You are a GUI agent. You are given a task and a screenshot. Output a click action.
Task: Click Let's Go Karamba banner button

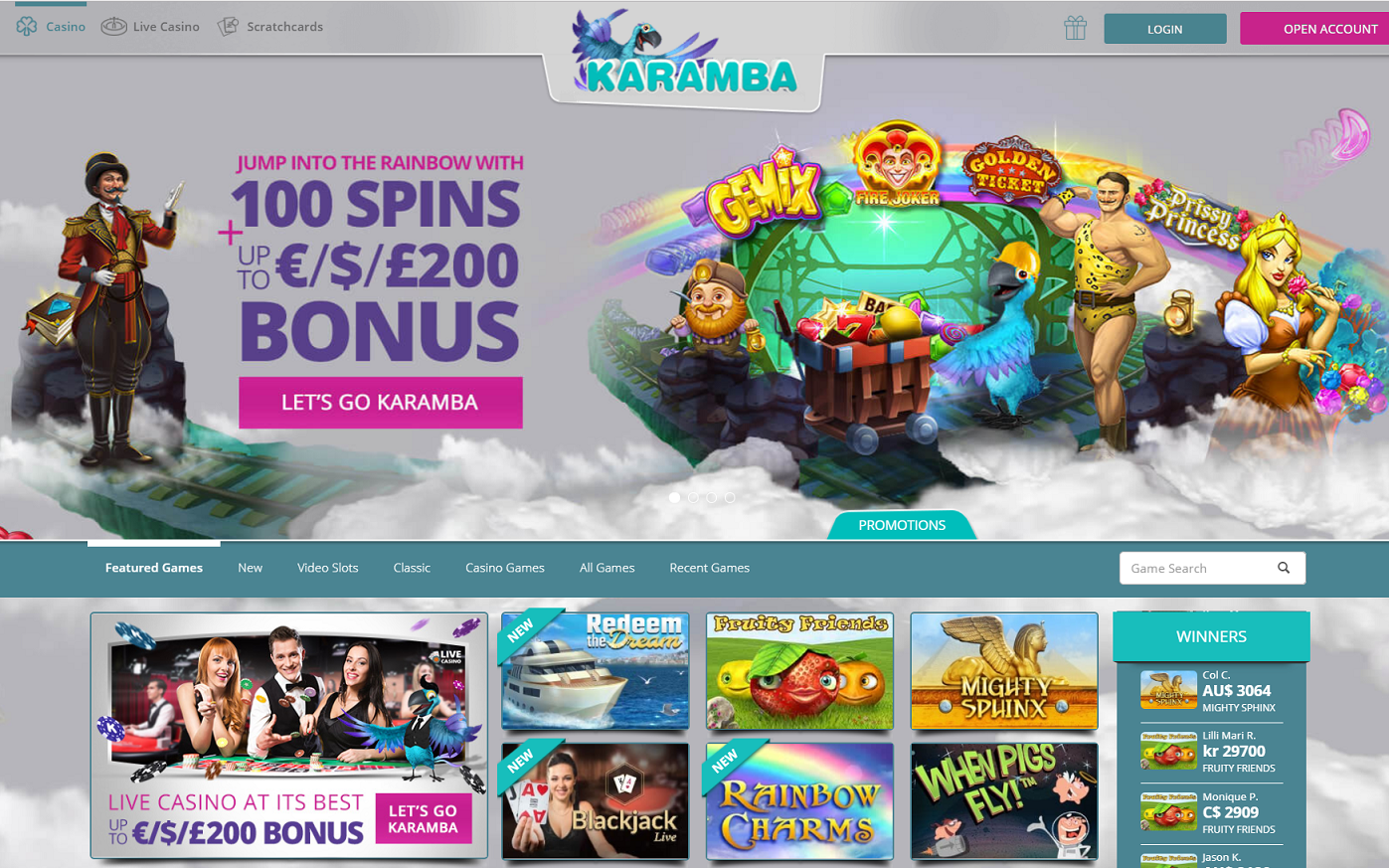click(x=381, y=403)
